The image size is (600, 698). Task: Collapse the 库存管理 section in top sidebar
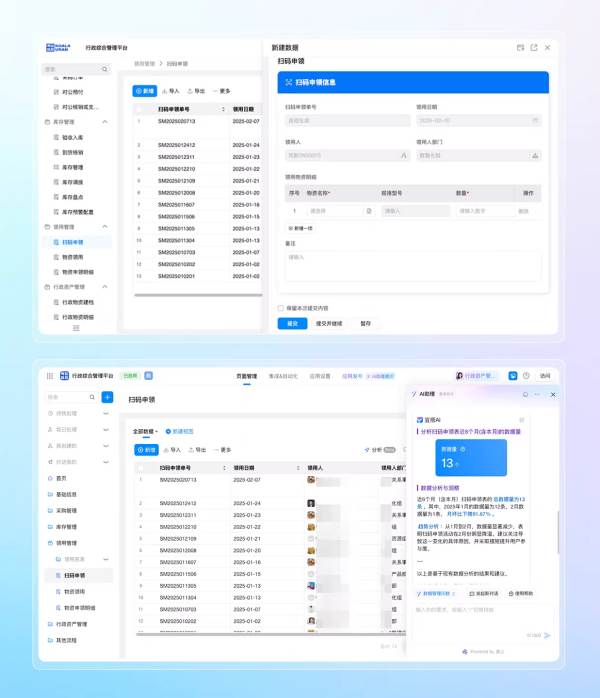coord(106,122)
